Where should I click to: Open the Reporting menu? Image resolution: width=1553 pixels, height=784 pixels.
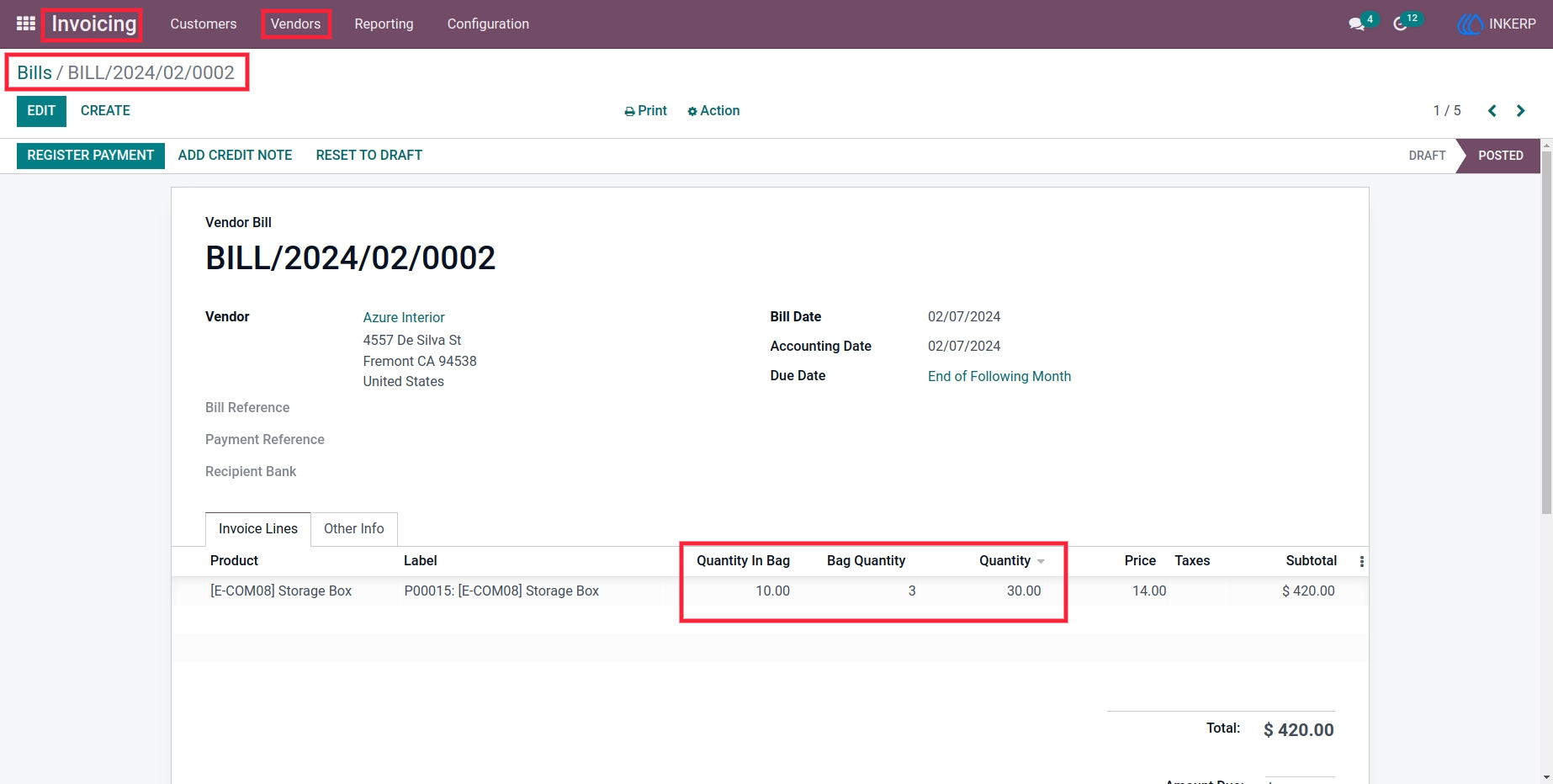coord(384,24)
